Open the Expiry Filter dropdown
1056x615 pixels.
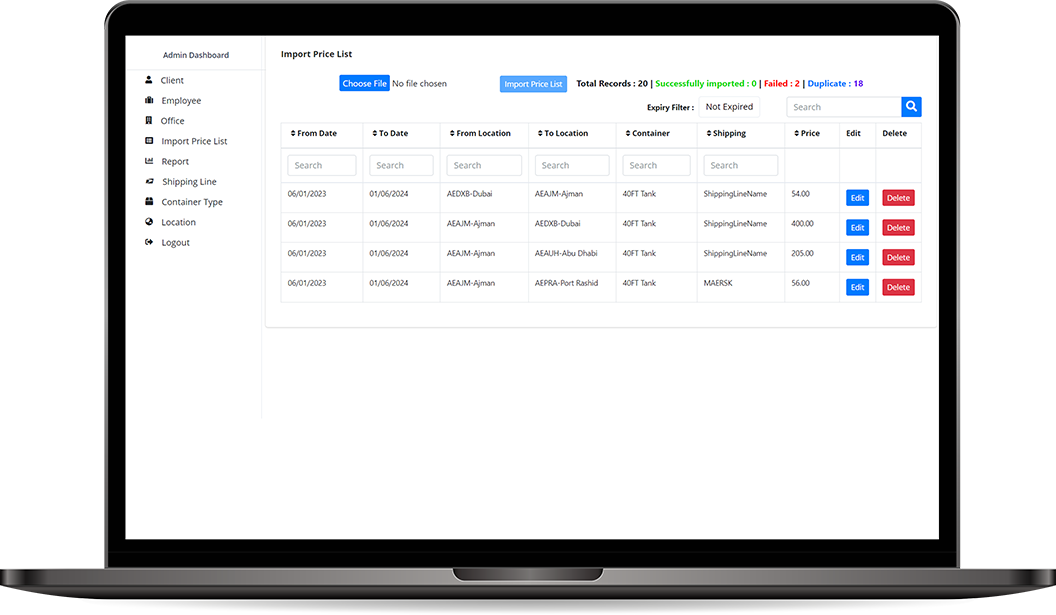click(x=729, y=106)
